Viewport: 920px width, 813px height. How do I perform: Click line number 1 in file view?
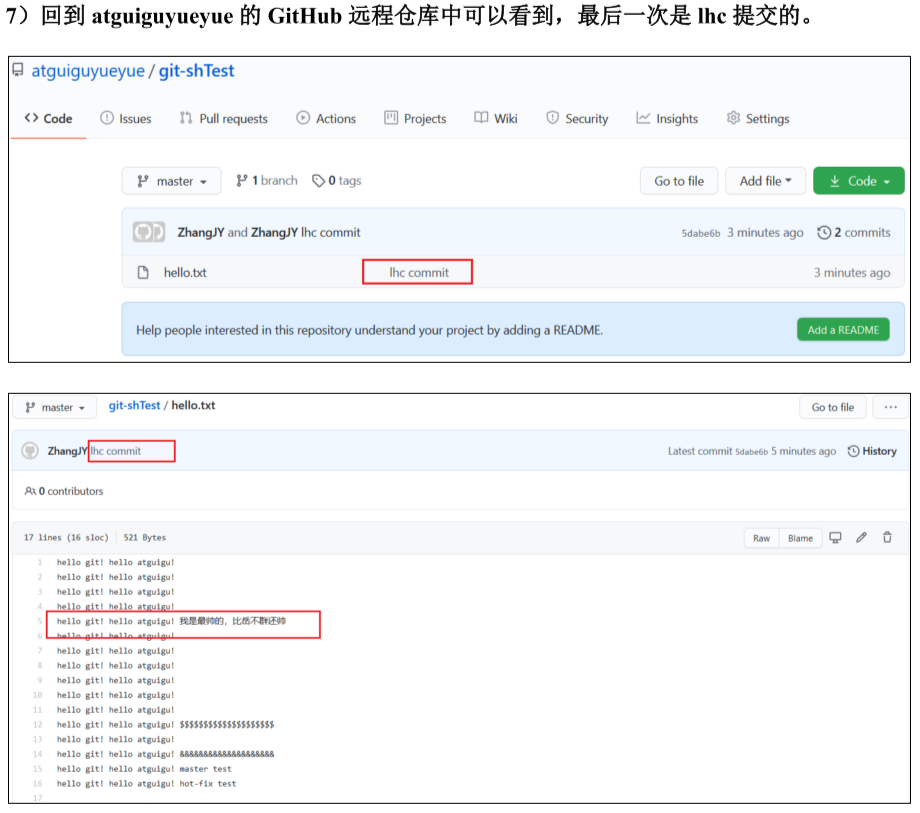pos(40,562)
